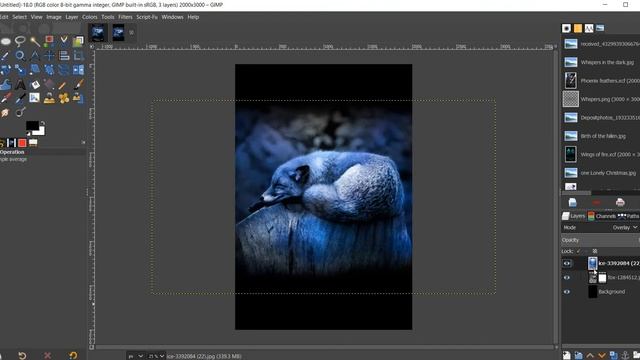
Task: Select the Dodge/Burn tool
Action: [x=20, y=112]
